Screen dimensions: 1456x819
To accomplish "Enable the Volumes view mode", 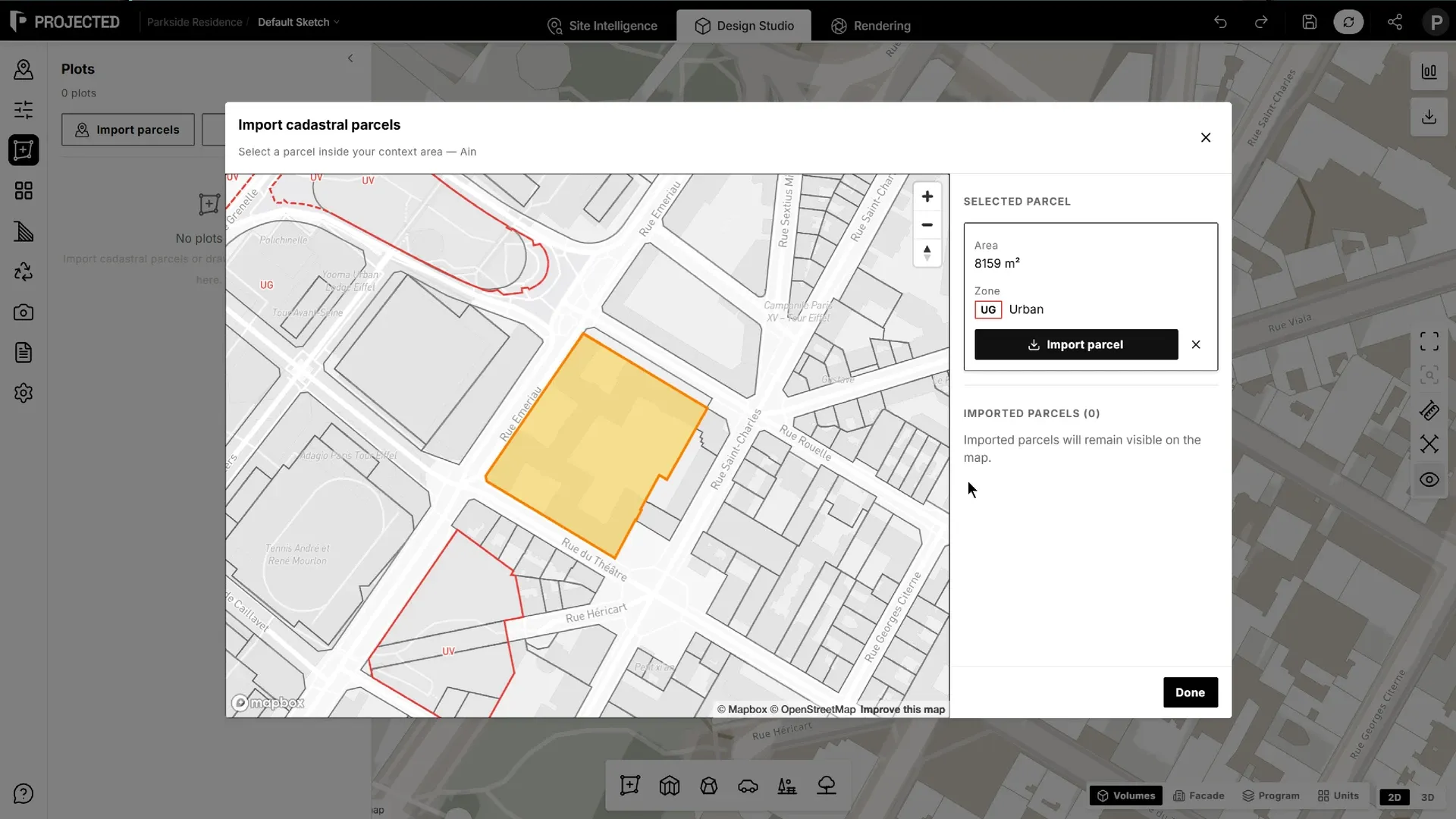I will tap(1126, 795).
